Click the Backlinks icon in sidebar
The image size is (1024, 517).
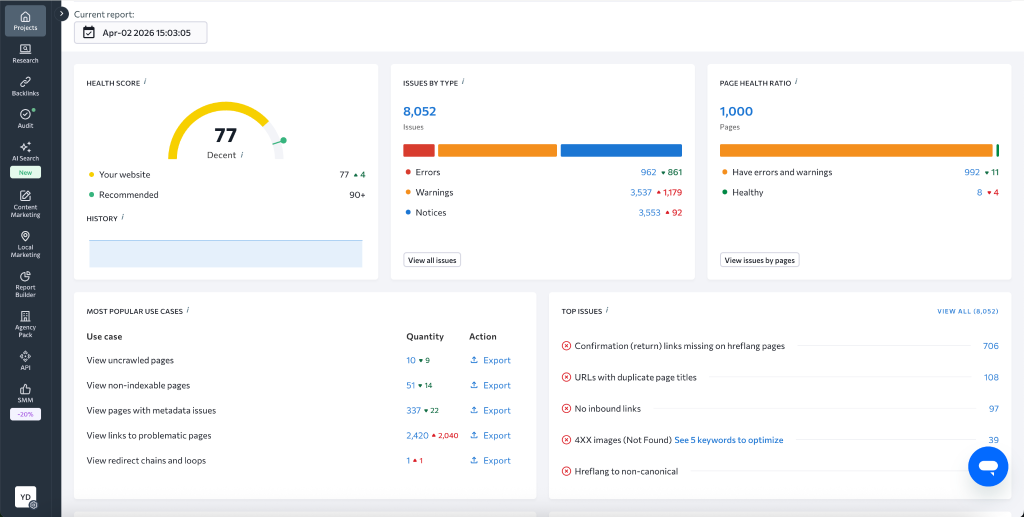tap(25, 82)
